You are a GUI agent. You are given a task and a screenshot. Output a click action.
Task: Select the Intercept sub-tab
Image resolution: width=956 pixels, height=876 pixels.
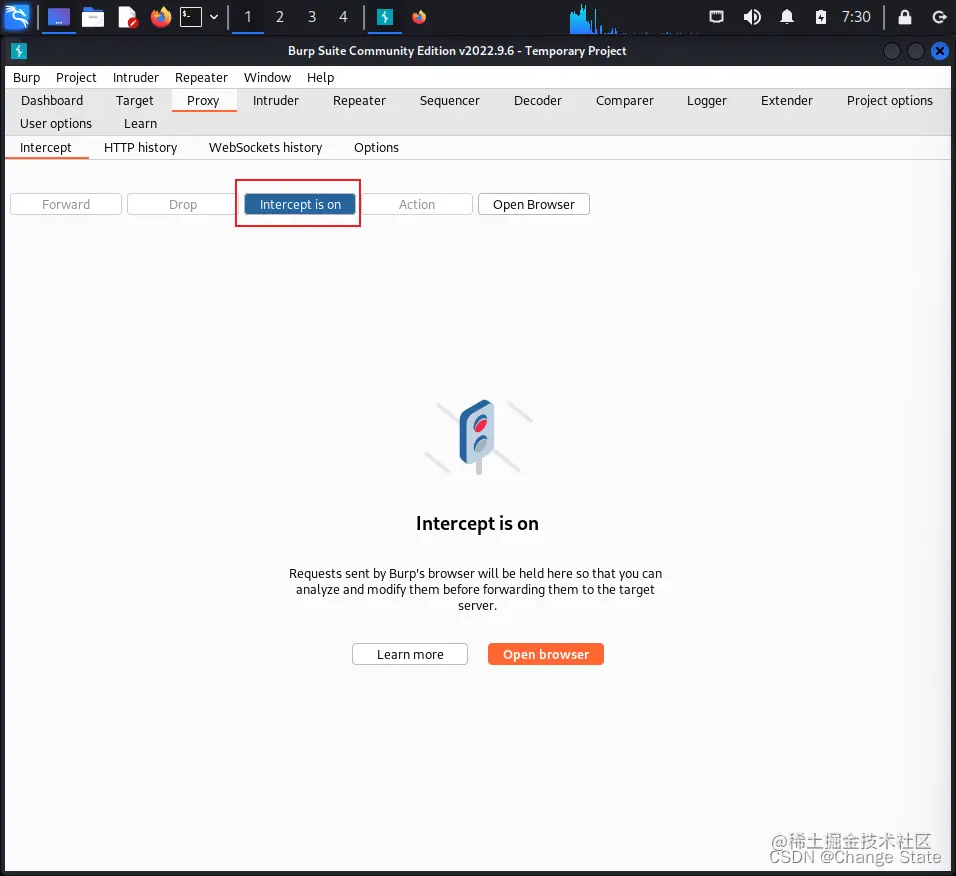click(46, 148)
